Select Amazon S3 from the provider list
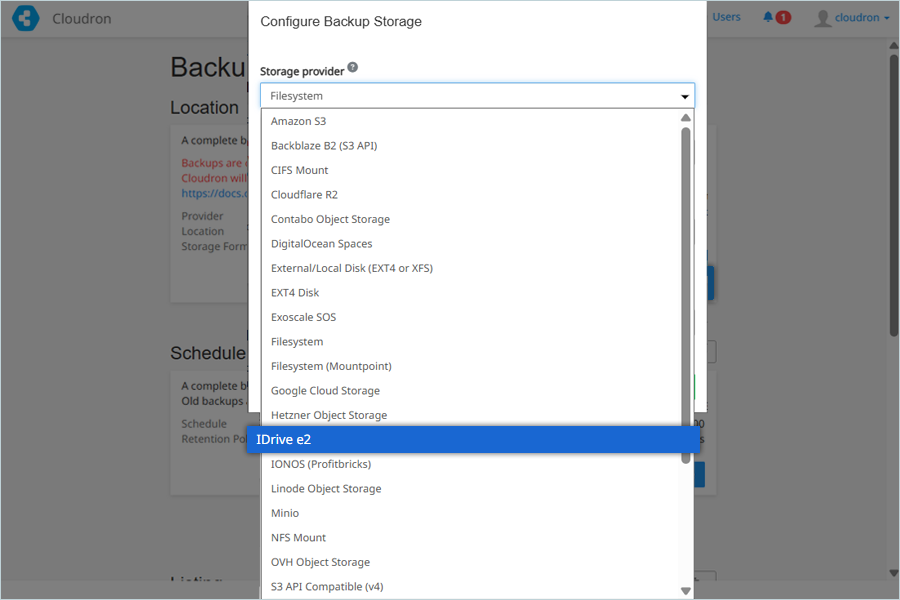 click(x=472, y=121)
